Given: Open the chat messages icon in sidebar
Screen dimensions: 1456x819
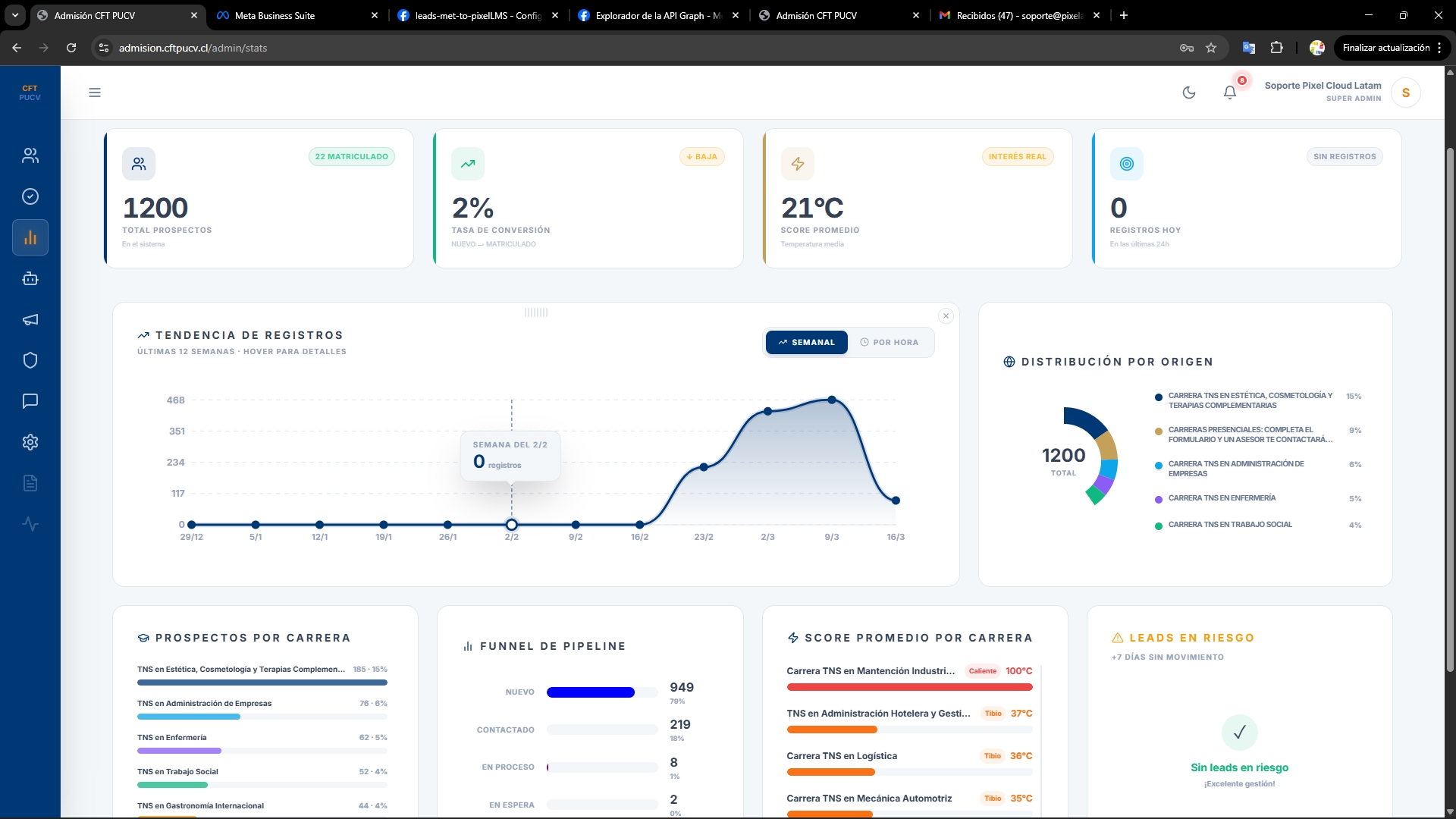Looking at the screenshot, I should pyautogui.click(x=30, y=401).
